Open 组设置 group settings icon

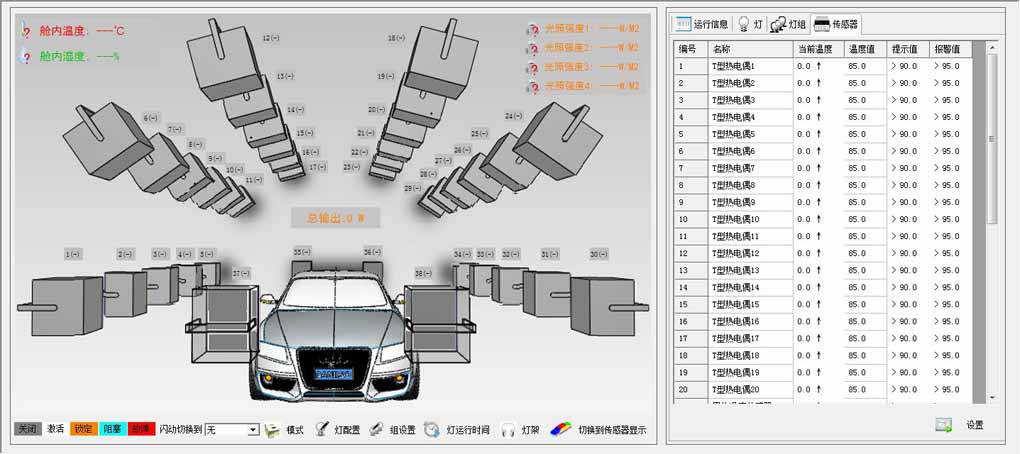pyautogui.click(x=376, y=430)
